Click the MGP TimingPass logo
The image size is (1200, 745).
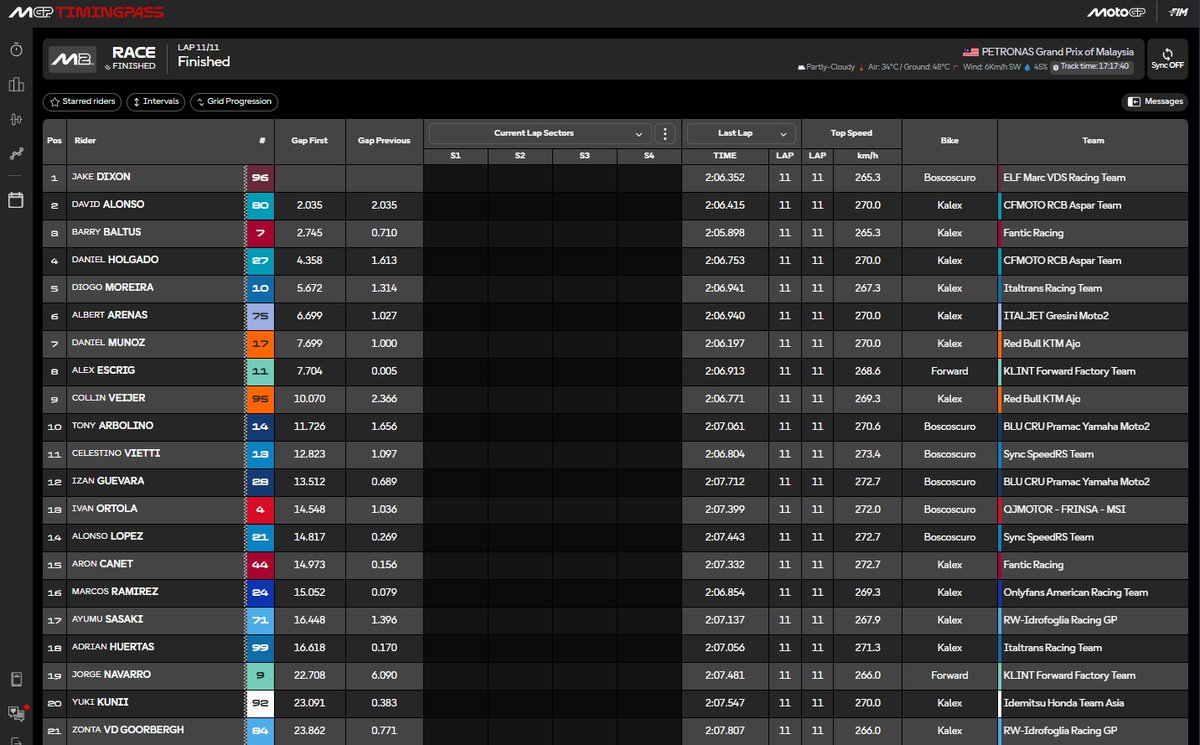[85, 12]
